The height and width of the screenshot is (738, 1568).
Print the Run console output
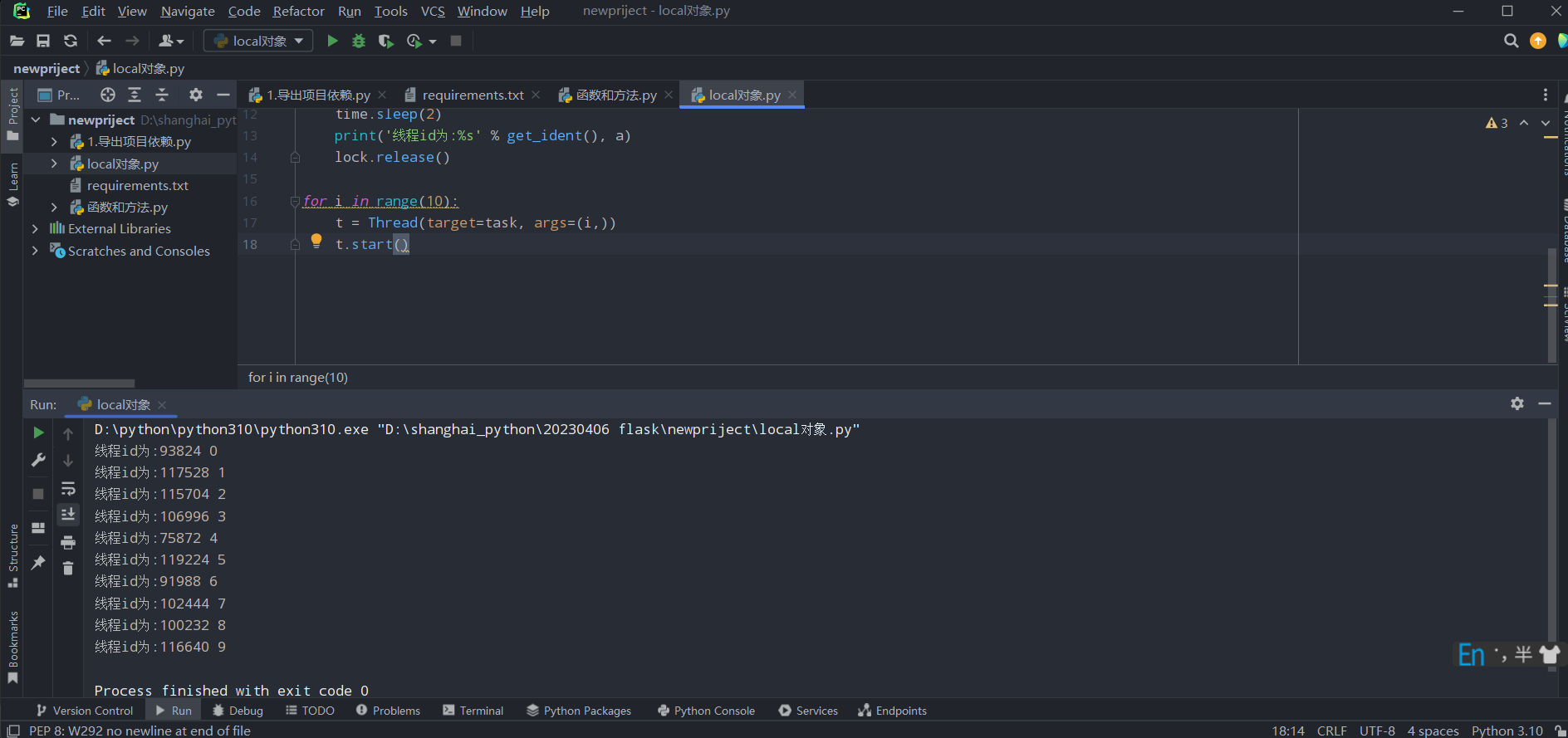point(68,542)
